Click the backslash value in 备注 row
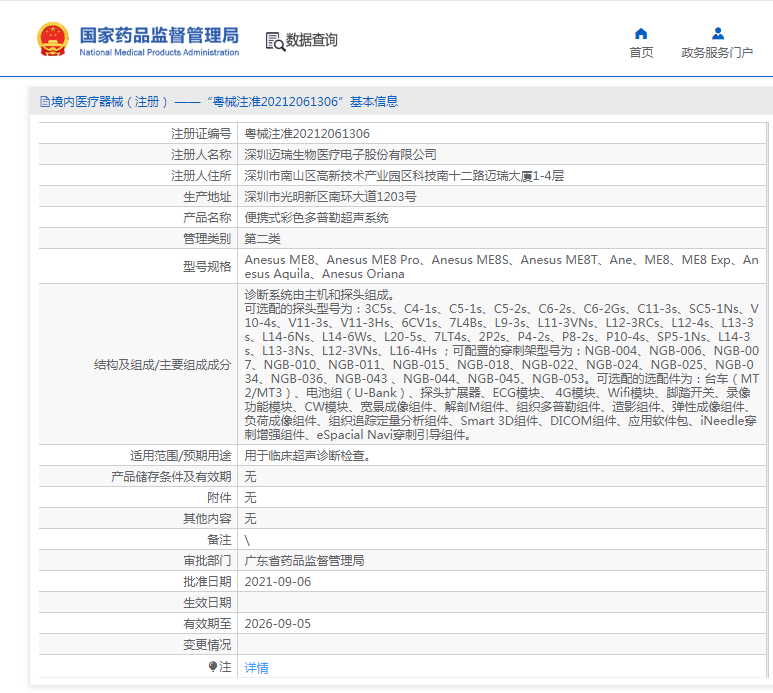773x693 pixels. 247,541
